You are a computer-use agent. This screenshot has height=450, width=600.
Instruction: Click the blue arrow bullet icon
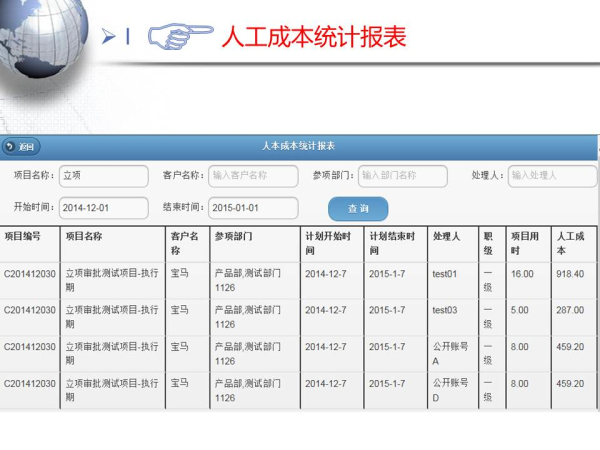(x=109, y=36)
